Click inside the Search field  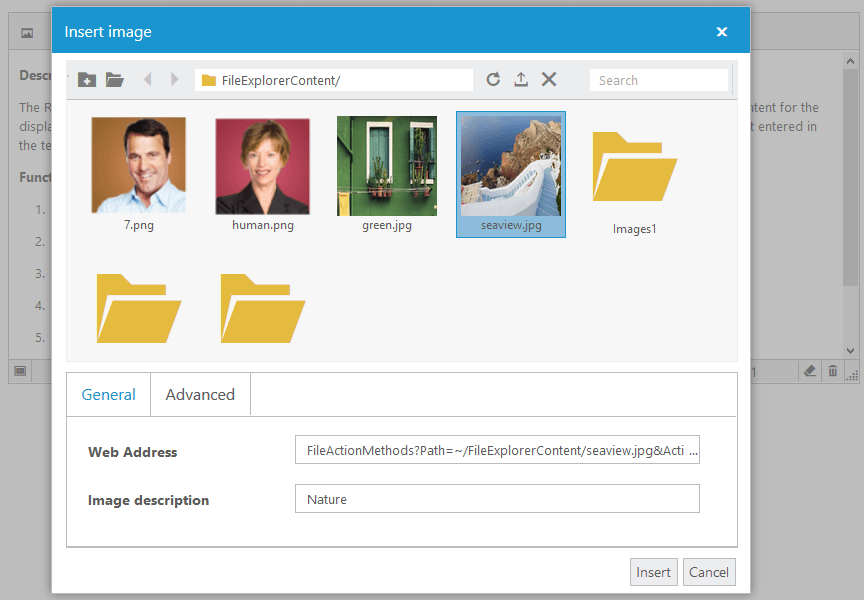click(x=658, y=79)
